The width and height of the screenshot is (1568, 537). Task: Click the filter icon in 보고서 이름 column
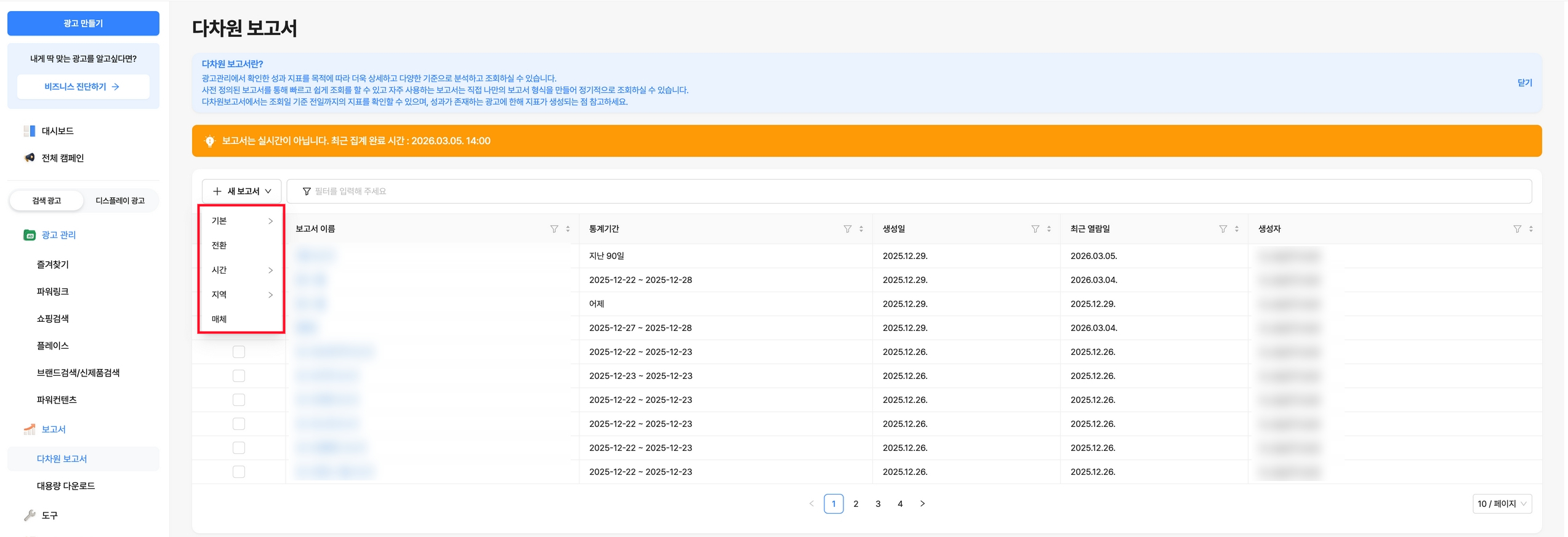click(x=554, y=229)
